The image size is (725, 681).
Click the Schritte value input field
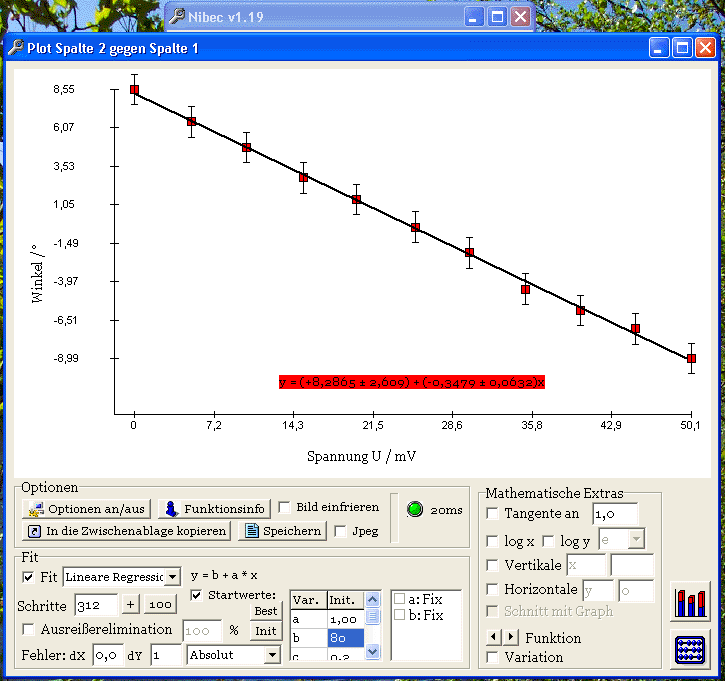tap(96, 605)
